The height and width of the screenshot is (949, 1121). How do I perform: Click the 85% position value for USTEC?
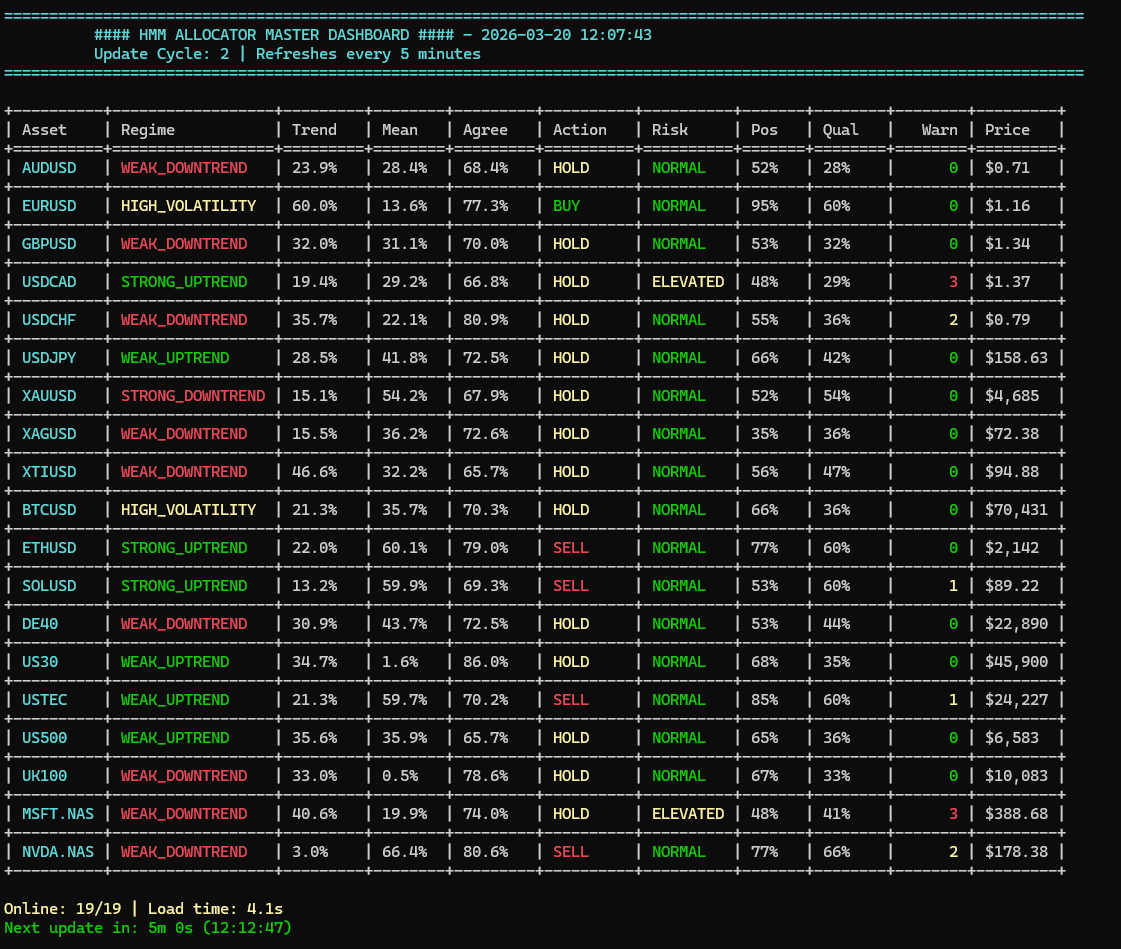click(x=764, y=699)
